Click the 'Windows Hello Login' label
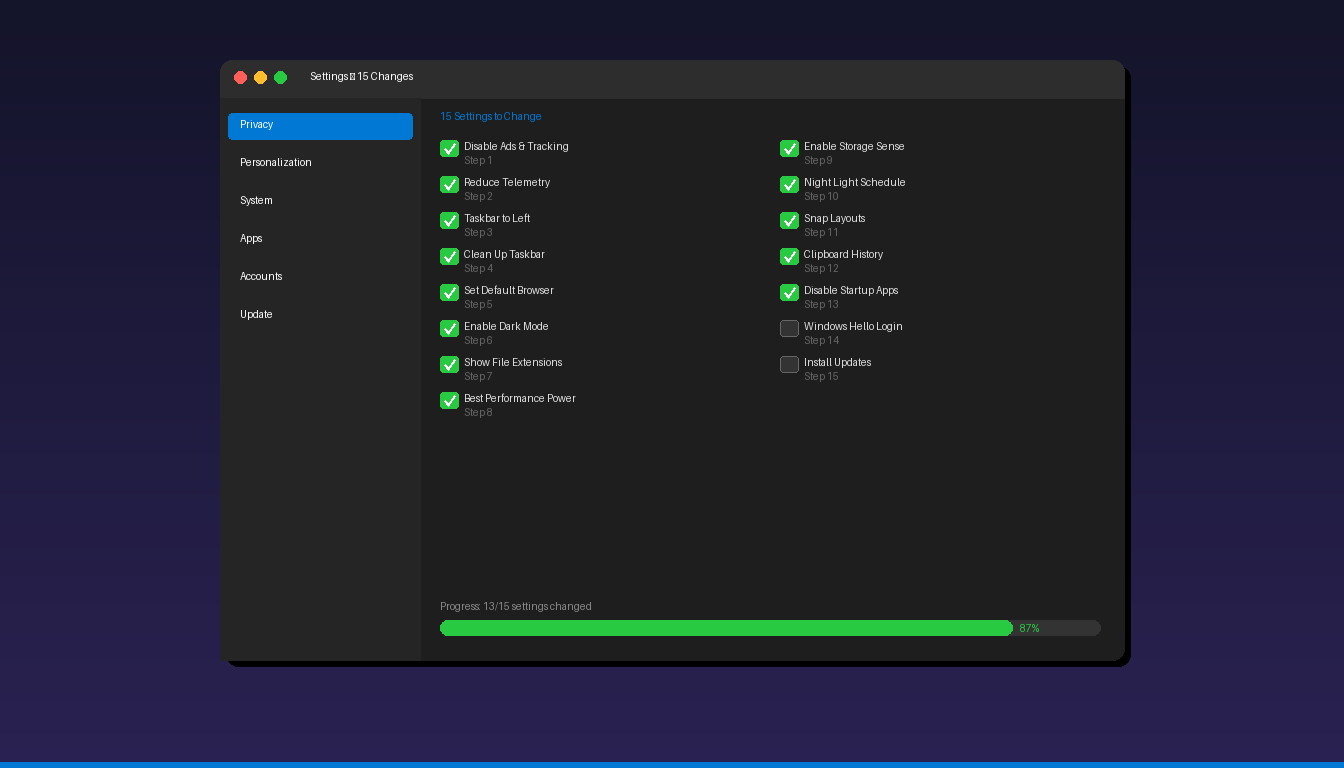Screen dimensions: 1344x768 (853, 327)
